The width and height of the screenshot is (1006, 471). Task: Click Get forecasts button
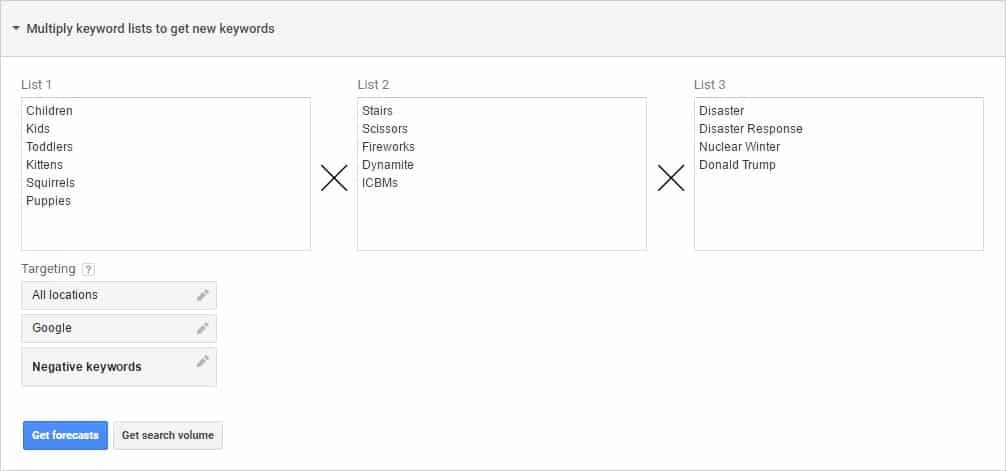coord(65,435)
